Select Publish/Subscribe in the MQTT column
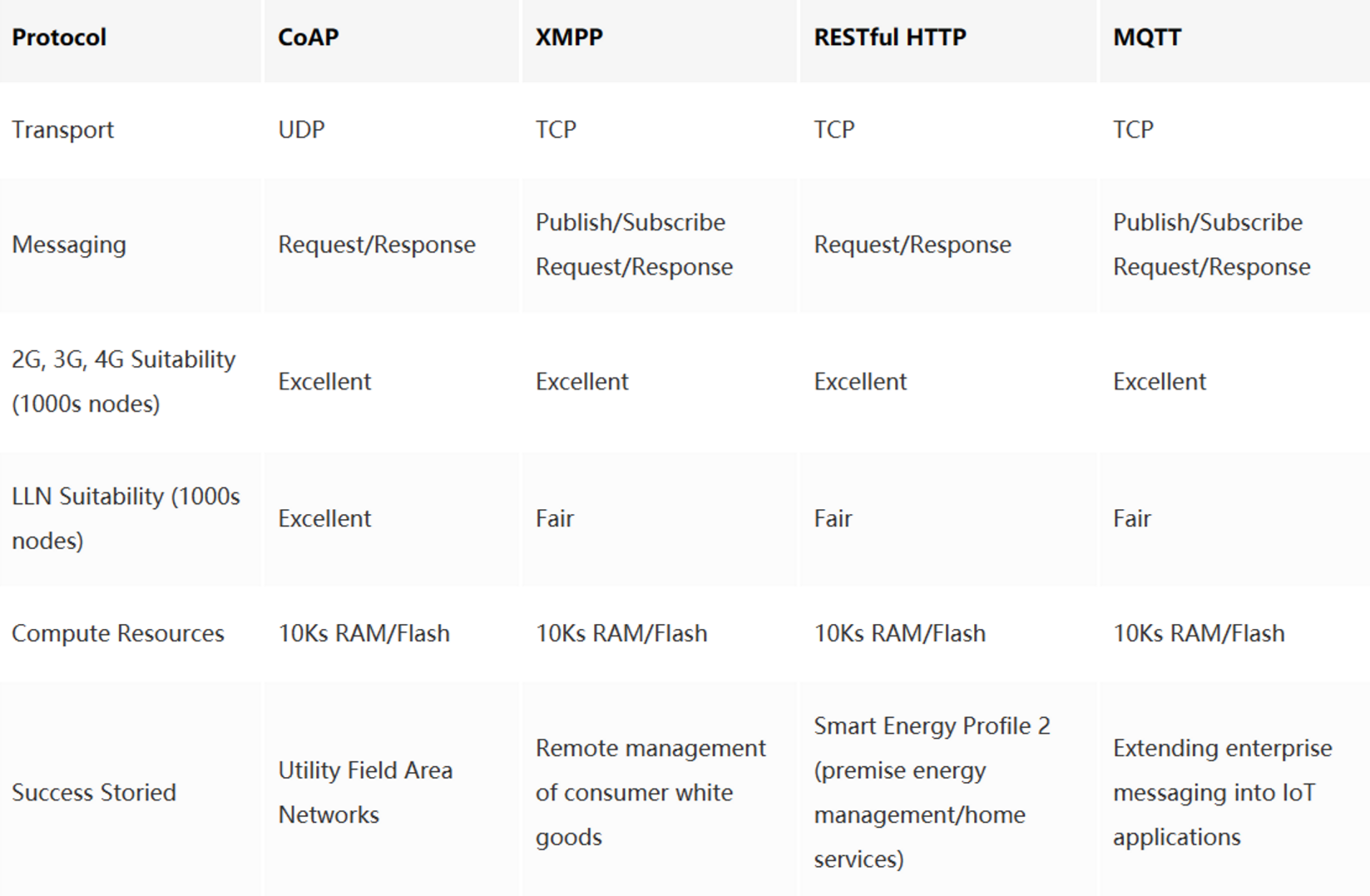 1207,223
